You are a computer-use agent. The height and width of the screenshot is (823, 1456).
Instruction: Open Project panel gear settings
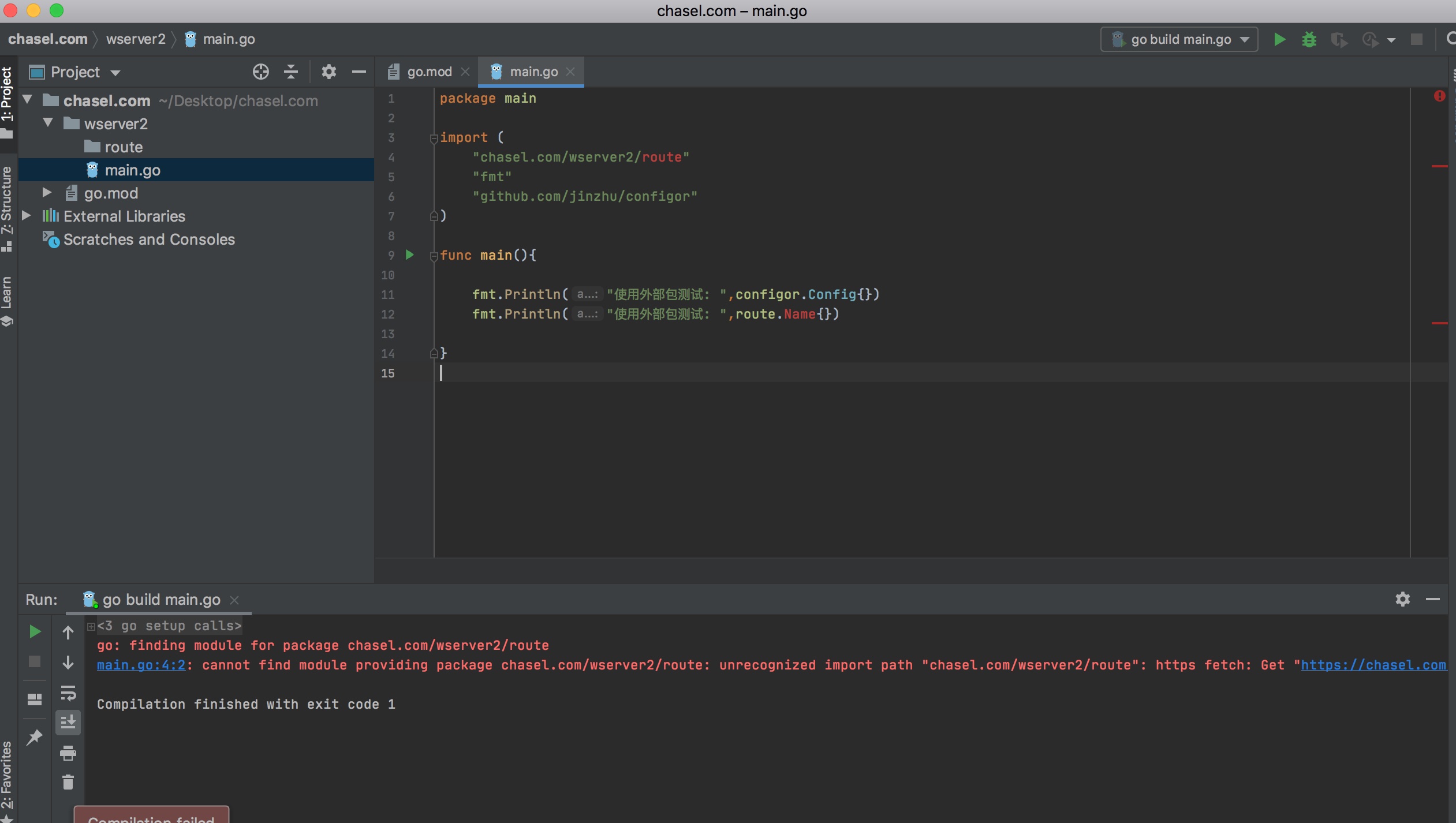(328, 72)
